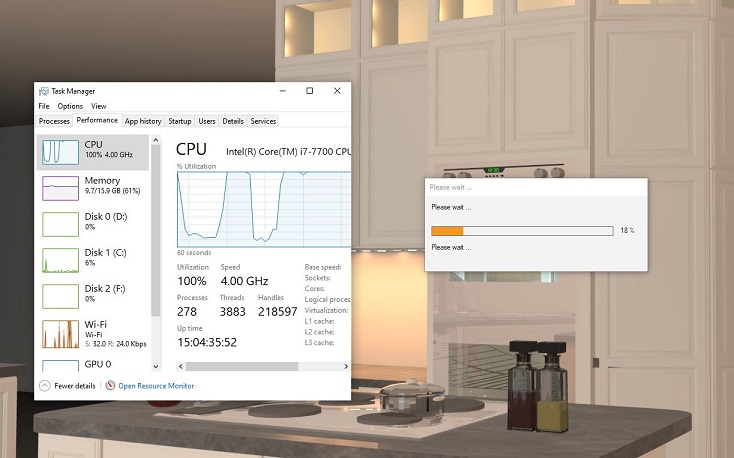Select the Disk 0 (D:) graph thumbnail
The image size is (734, 458).
(x=60, y=224)
